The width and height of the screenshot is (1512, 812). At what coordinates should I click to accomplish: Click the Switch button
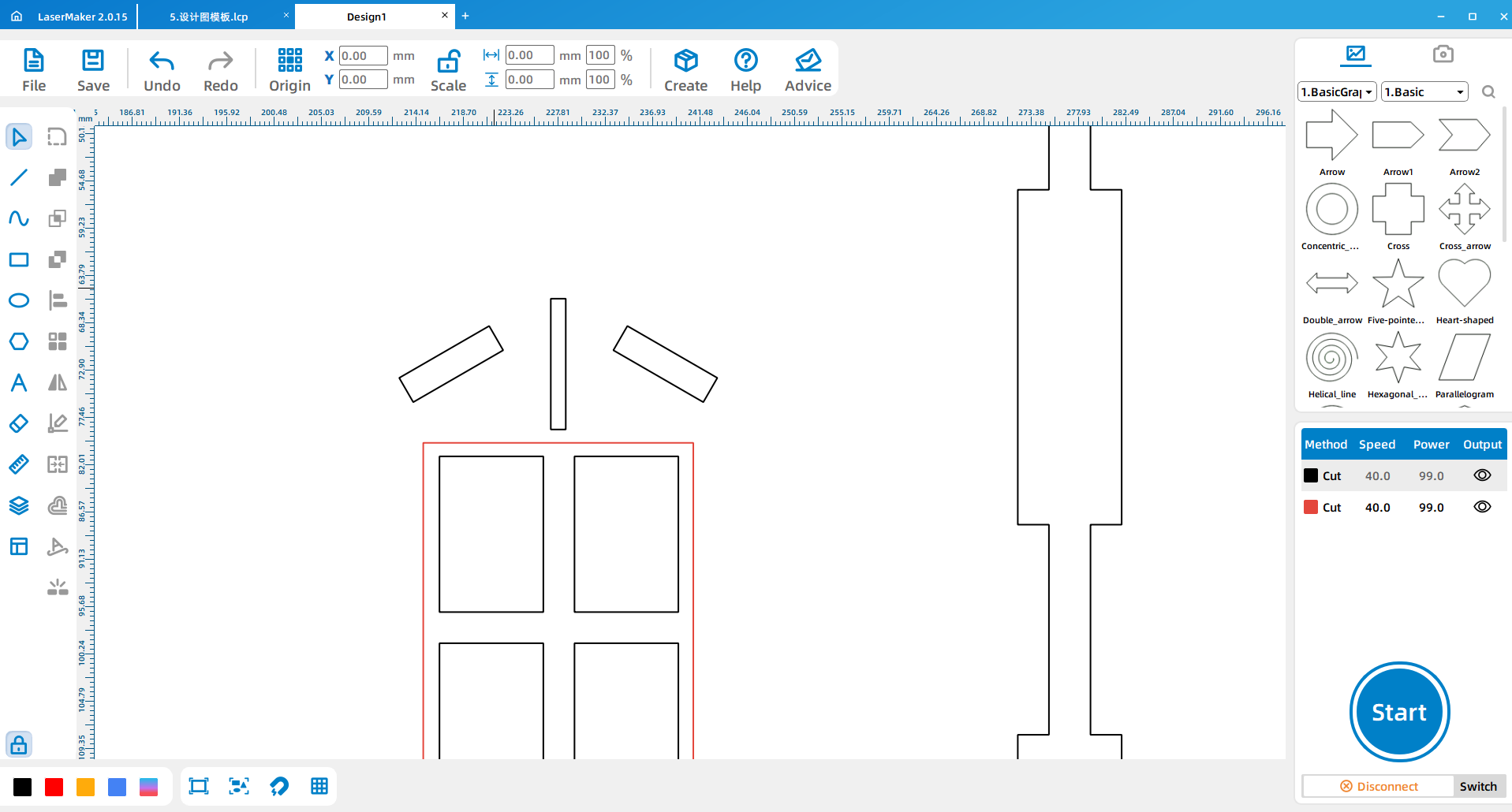(1478, 786)
